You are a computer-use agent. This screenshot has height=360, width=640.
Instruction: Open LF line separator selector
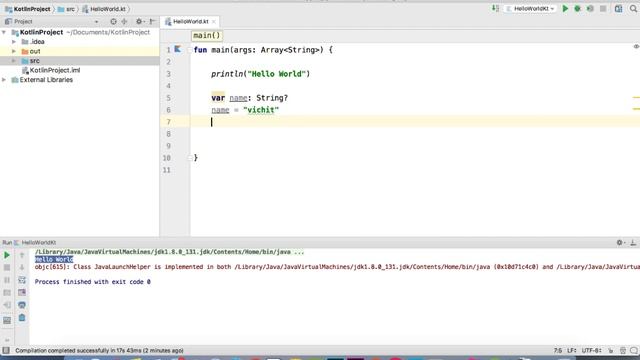click(572, 351)
